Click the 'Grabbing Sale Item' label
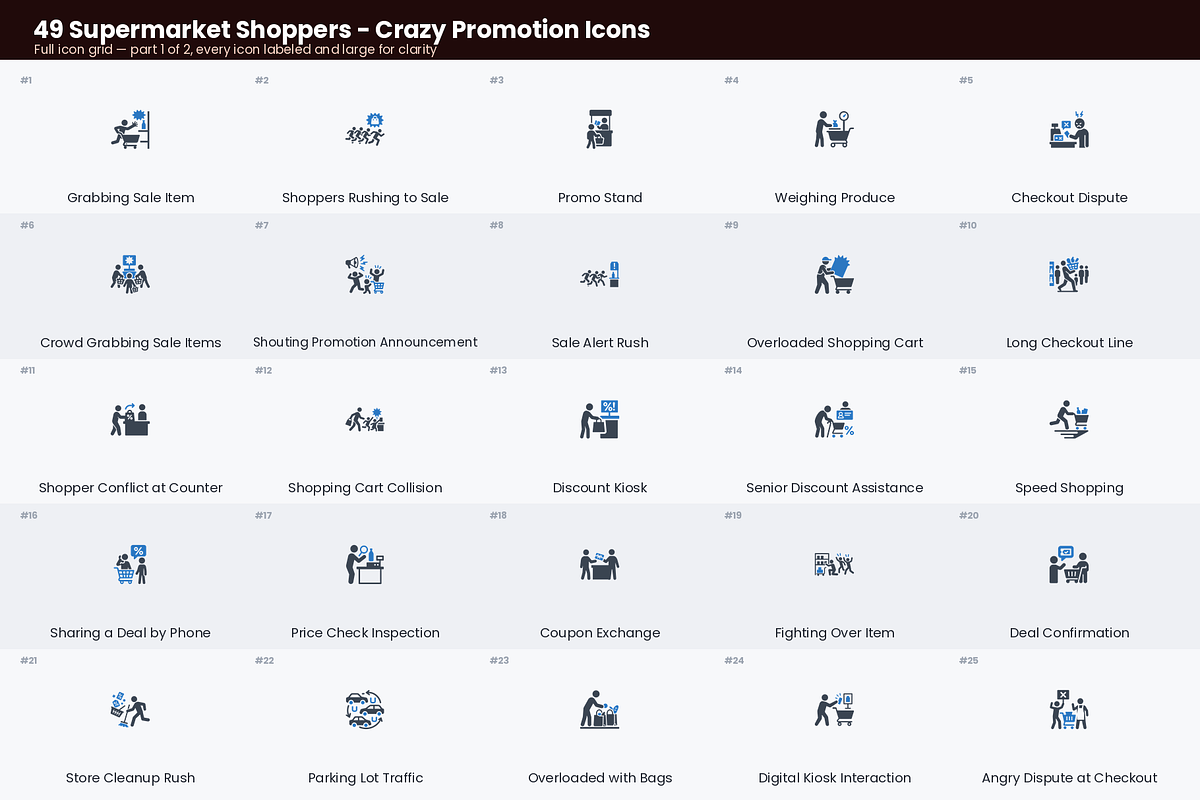The width and height of the screenshot is (1200, 800). pyautogui.click(x=131, y=197)
